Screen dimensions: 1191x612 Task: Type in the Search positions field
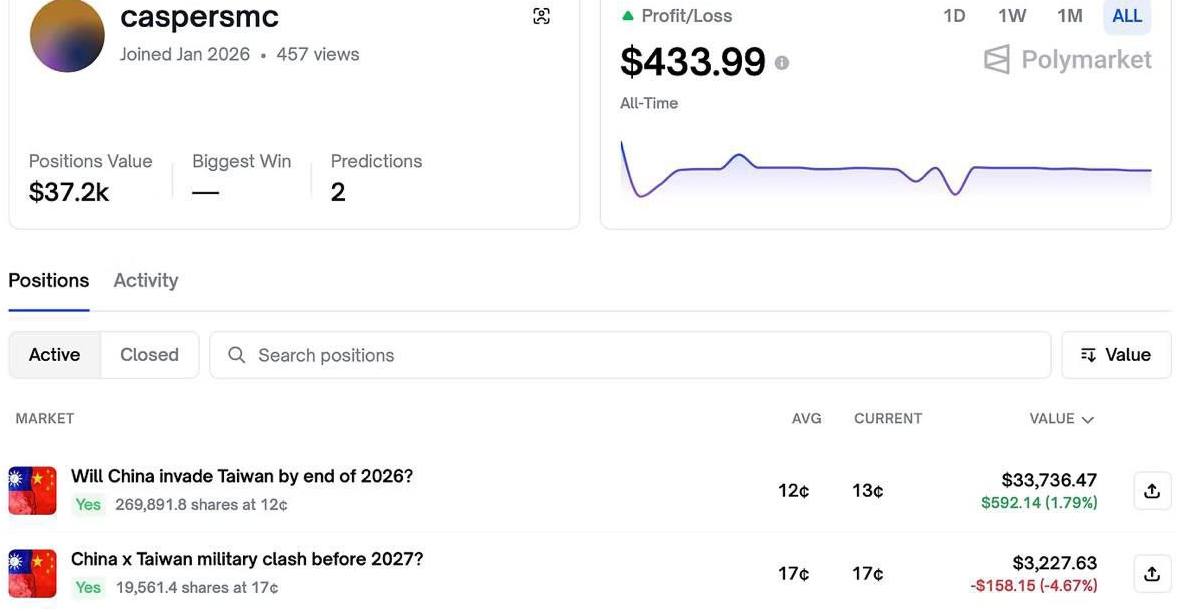coord(640,355)
